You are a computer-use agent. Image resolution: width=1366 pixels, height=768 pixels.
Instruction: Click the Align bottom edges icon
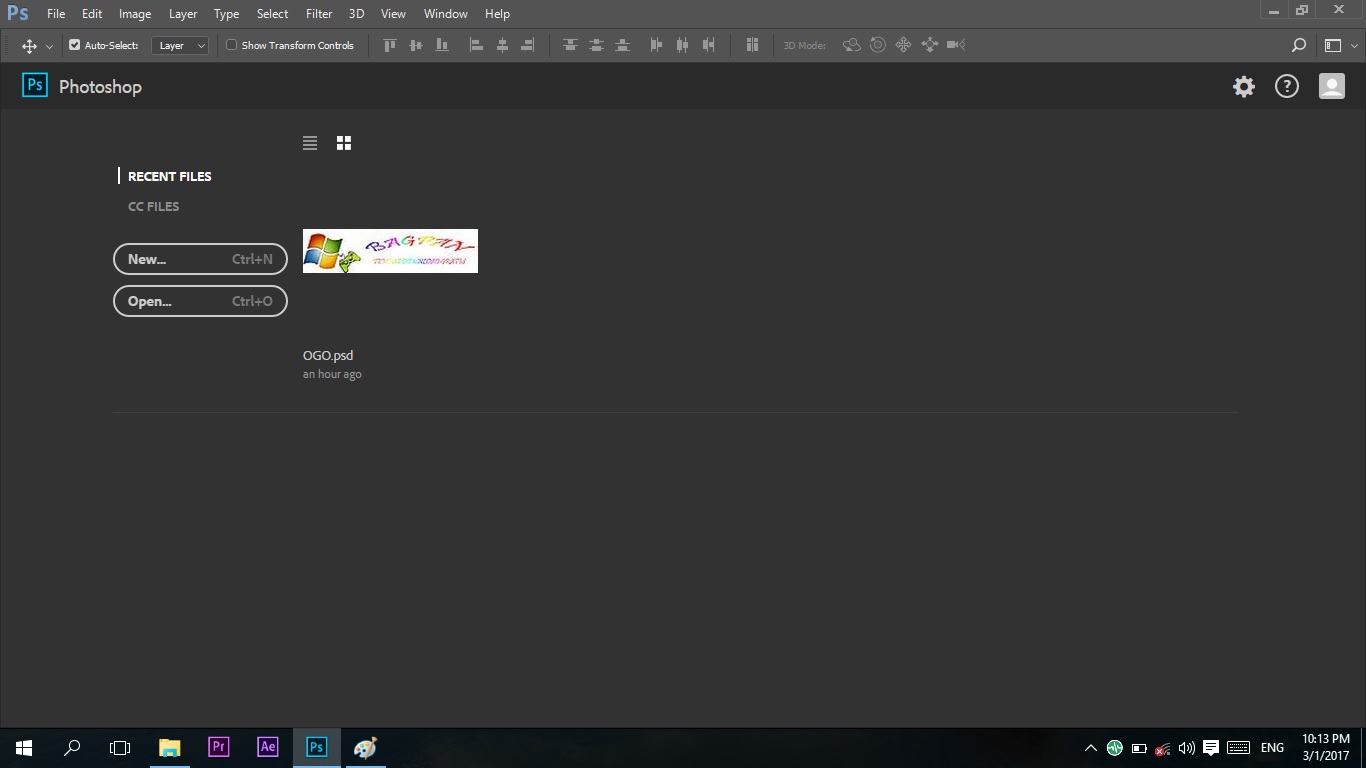click(x=442, y=45)
